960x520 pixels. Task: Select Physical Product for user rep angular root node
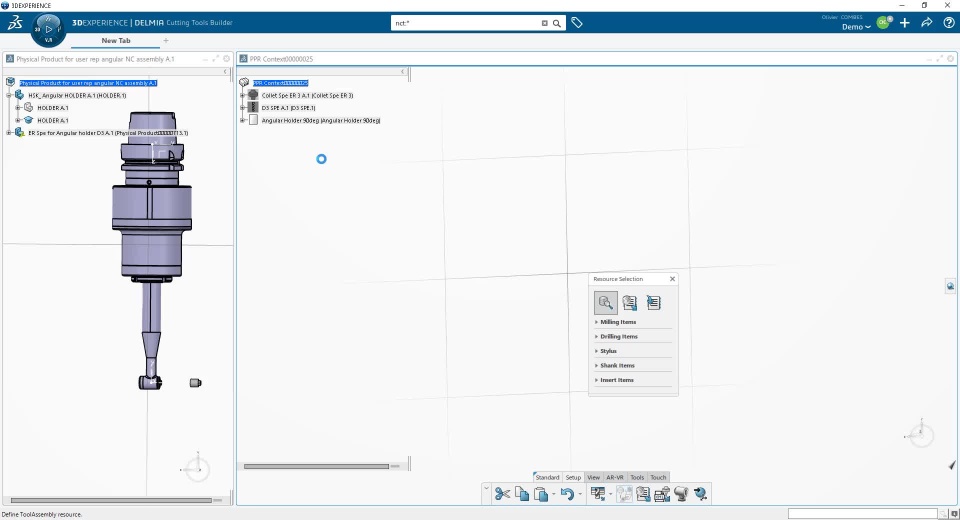point(88,83)
